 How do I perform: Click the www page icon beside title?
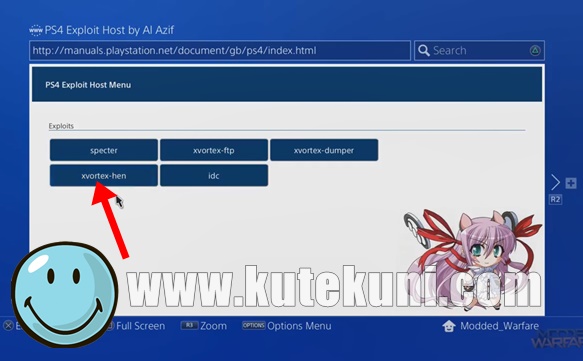click(x=36, y=30)
